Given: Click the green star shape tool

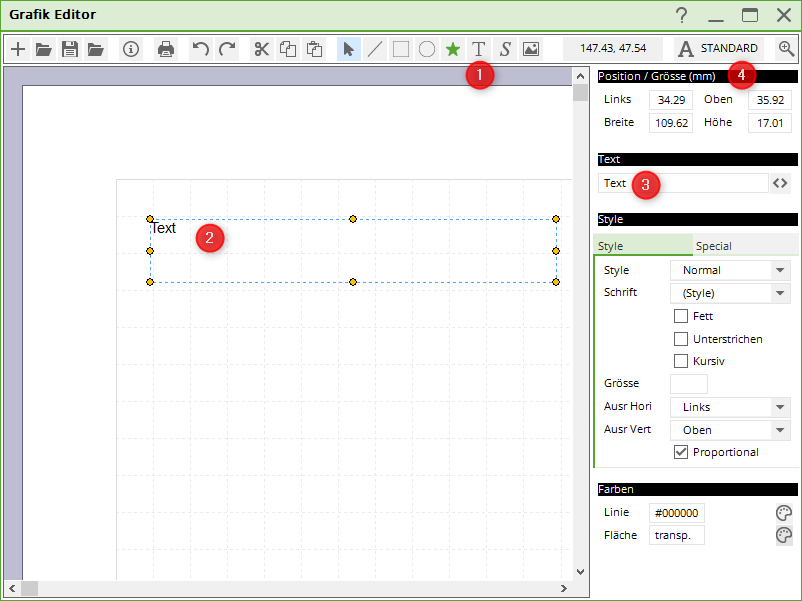Looking at the screenshot, I should tap(453, 49).
